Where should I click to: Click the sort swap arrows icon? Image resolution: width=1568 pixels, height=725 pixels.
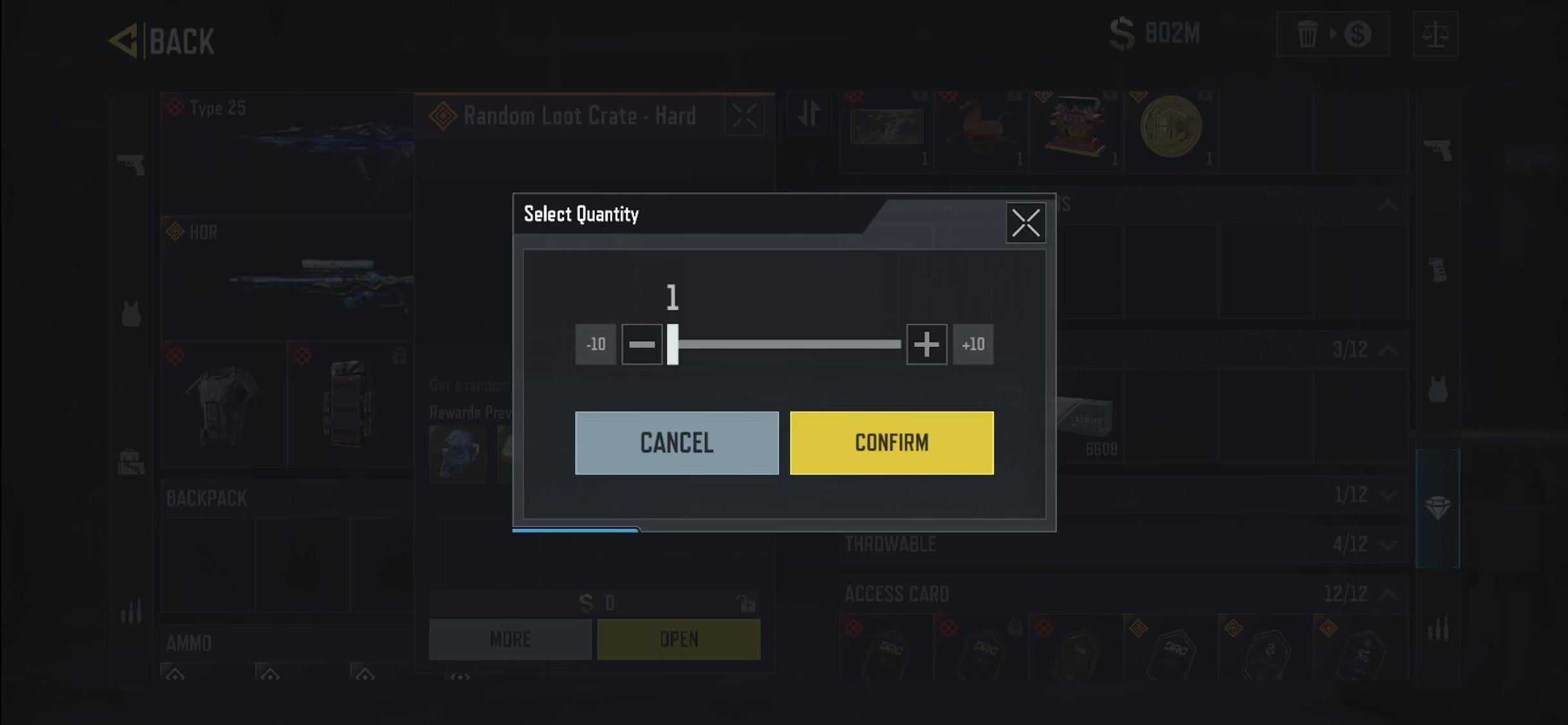[809, 113]
